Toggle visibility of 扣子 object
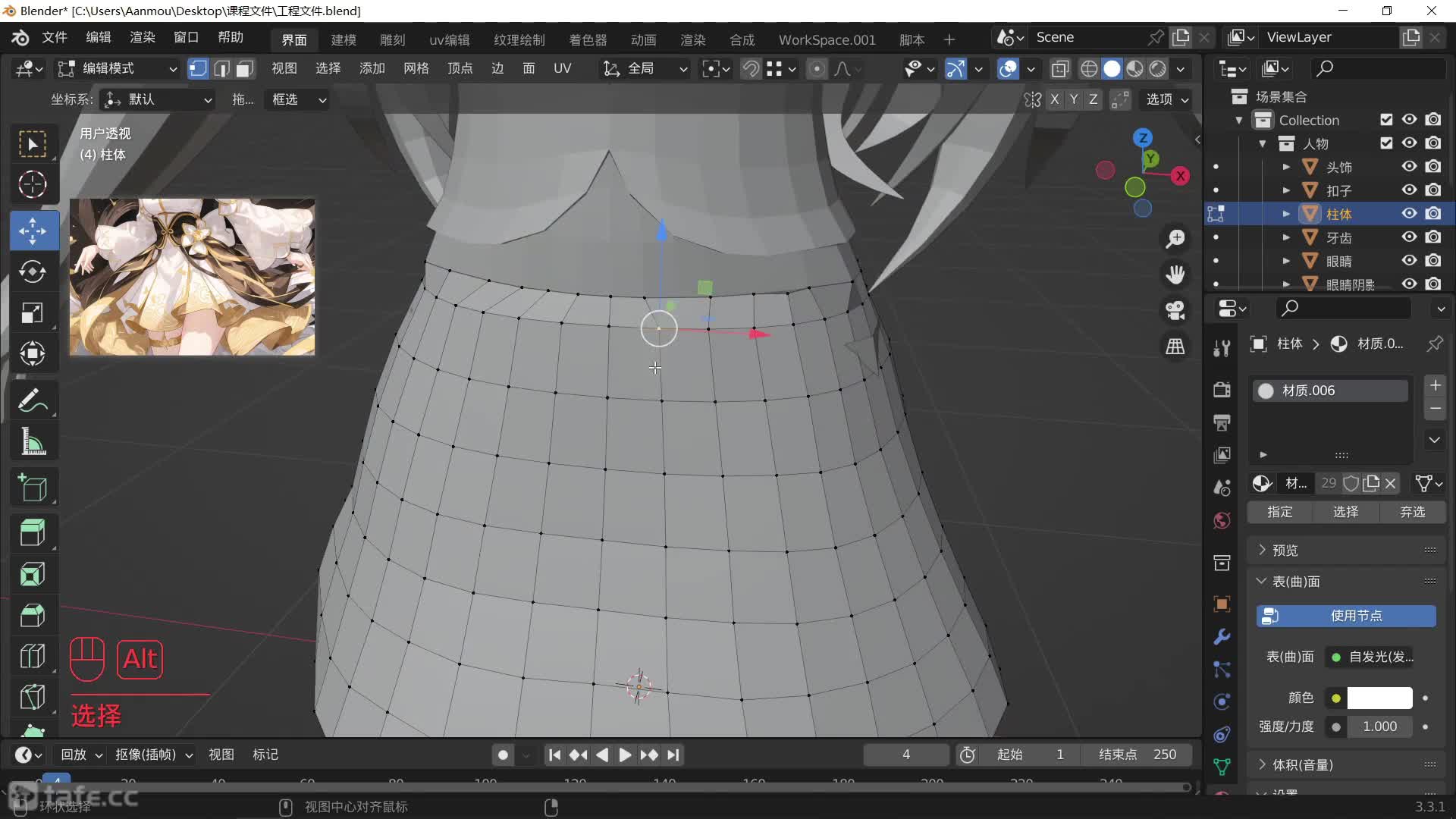Image resolution: width=1456 pixels, height=819 pixels. coord(1409,190)
